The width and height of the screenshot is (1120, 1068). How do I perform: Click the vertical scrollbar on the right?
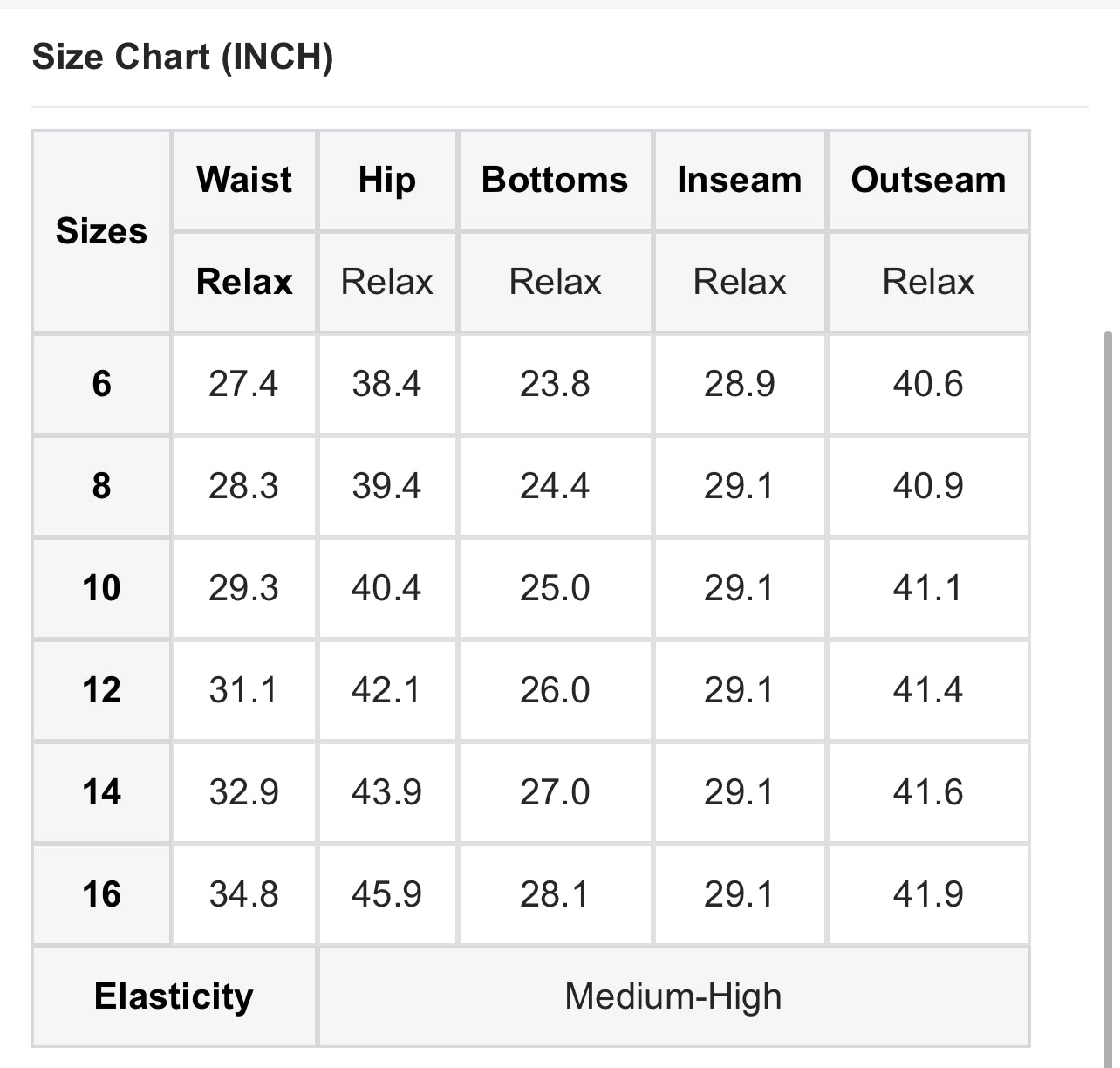pos(1108,611)
